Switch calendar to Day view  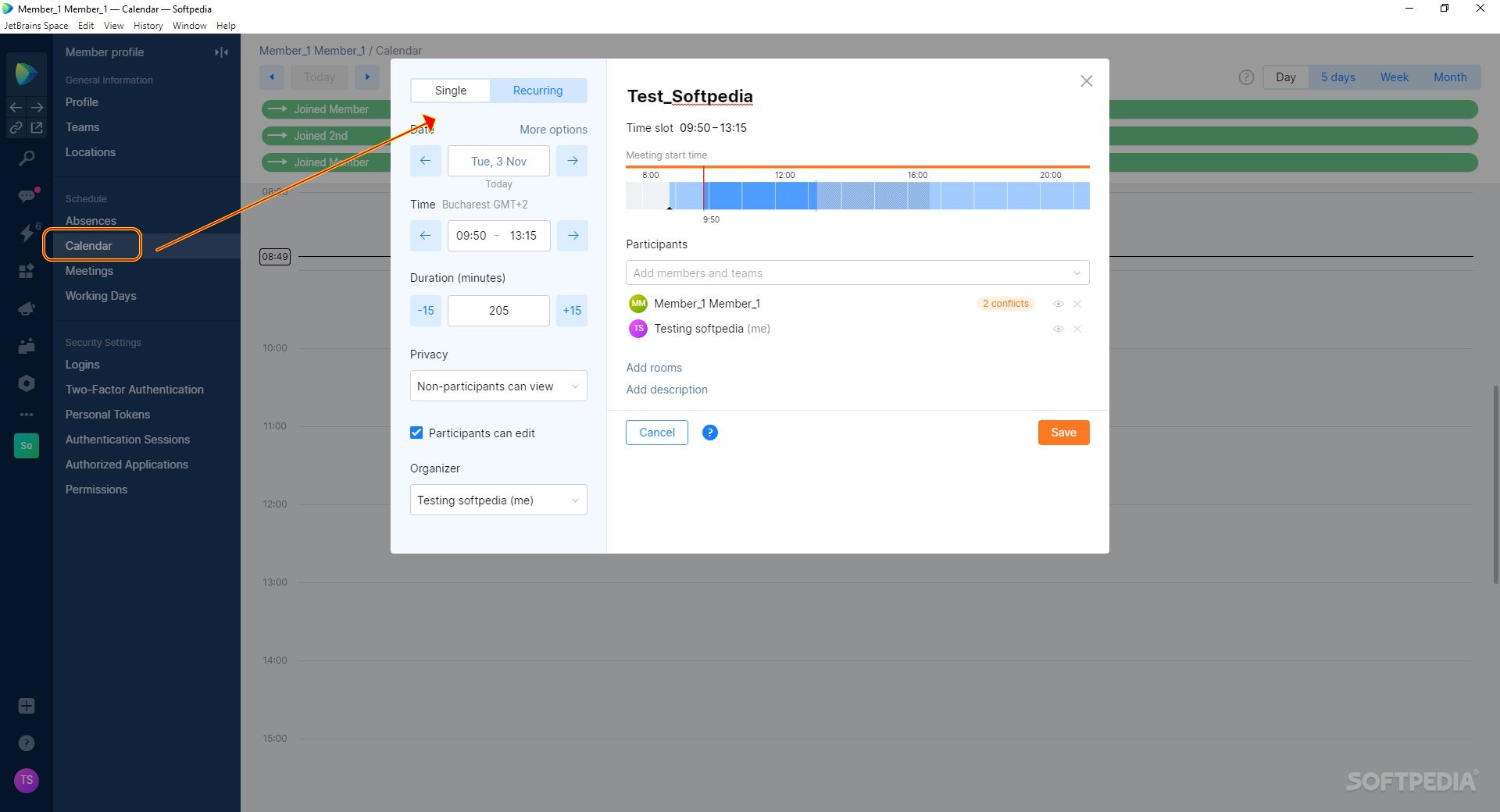point(1286,77)
